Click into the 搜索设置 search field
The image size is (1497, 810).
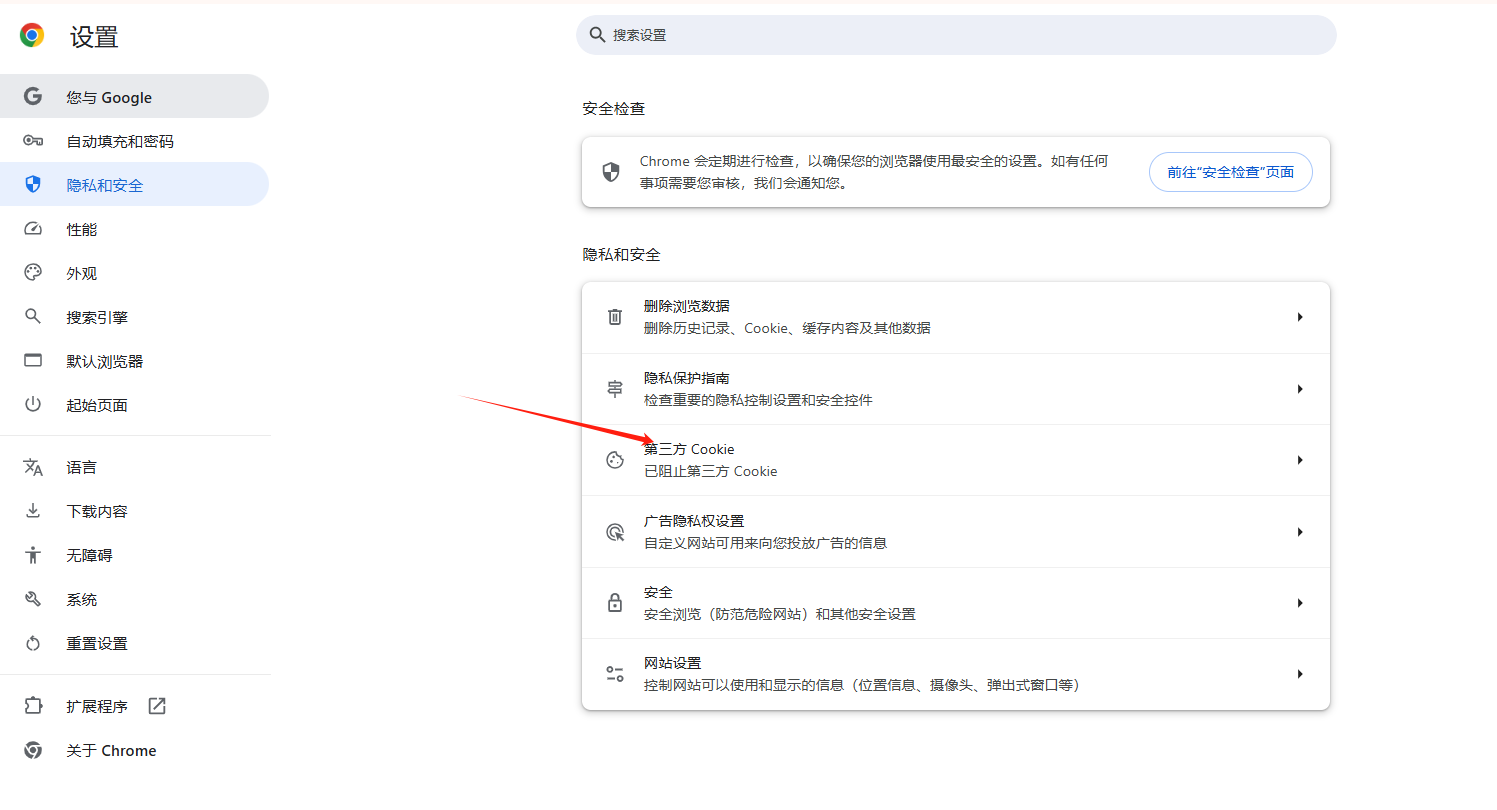[956, 34]
